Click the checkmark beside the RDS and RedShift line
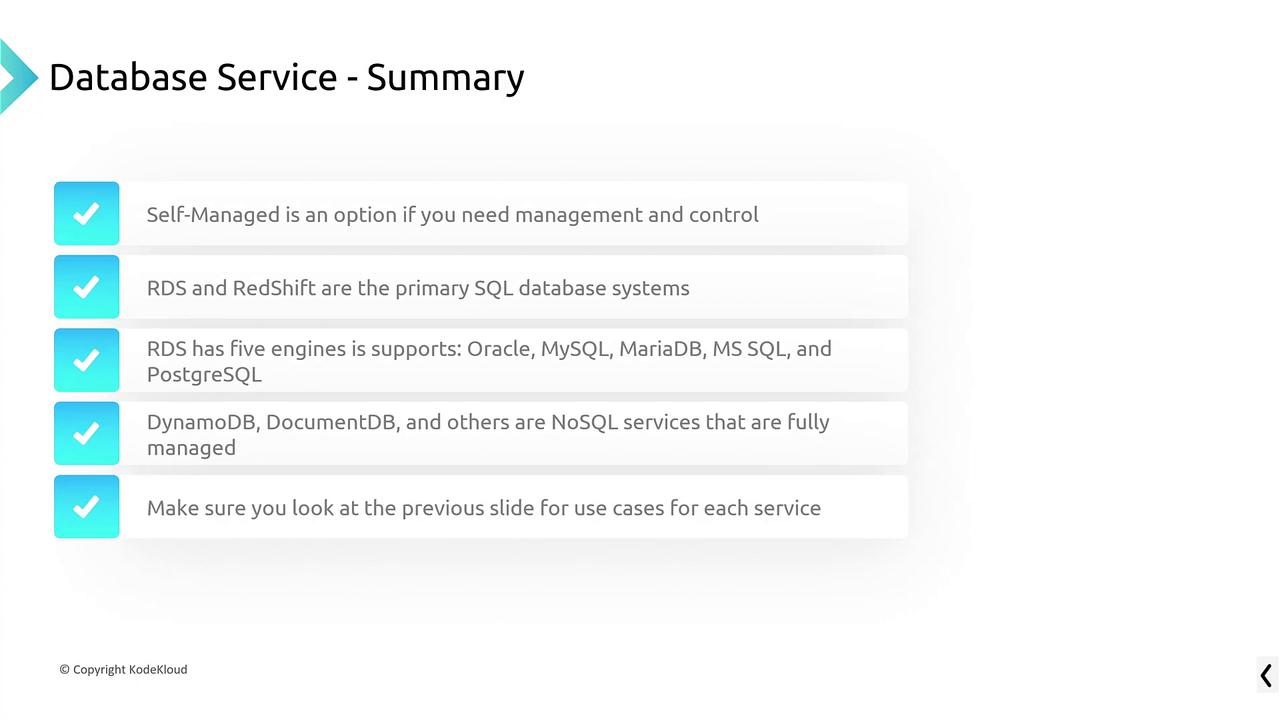1280x720 pixels. tap(87, 287)
